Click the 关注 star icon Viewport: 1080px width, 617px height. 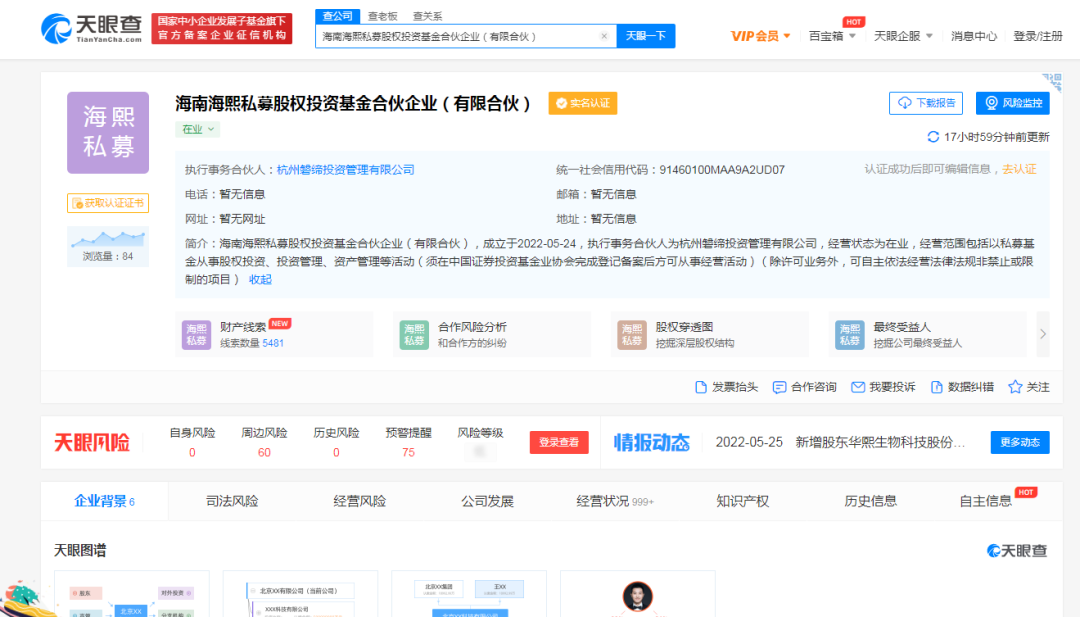(x=1015, y=387)
